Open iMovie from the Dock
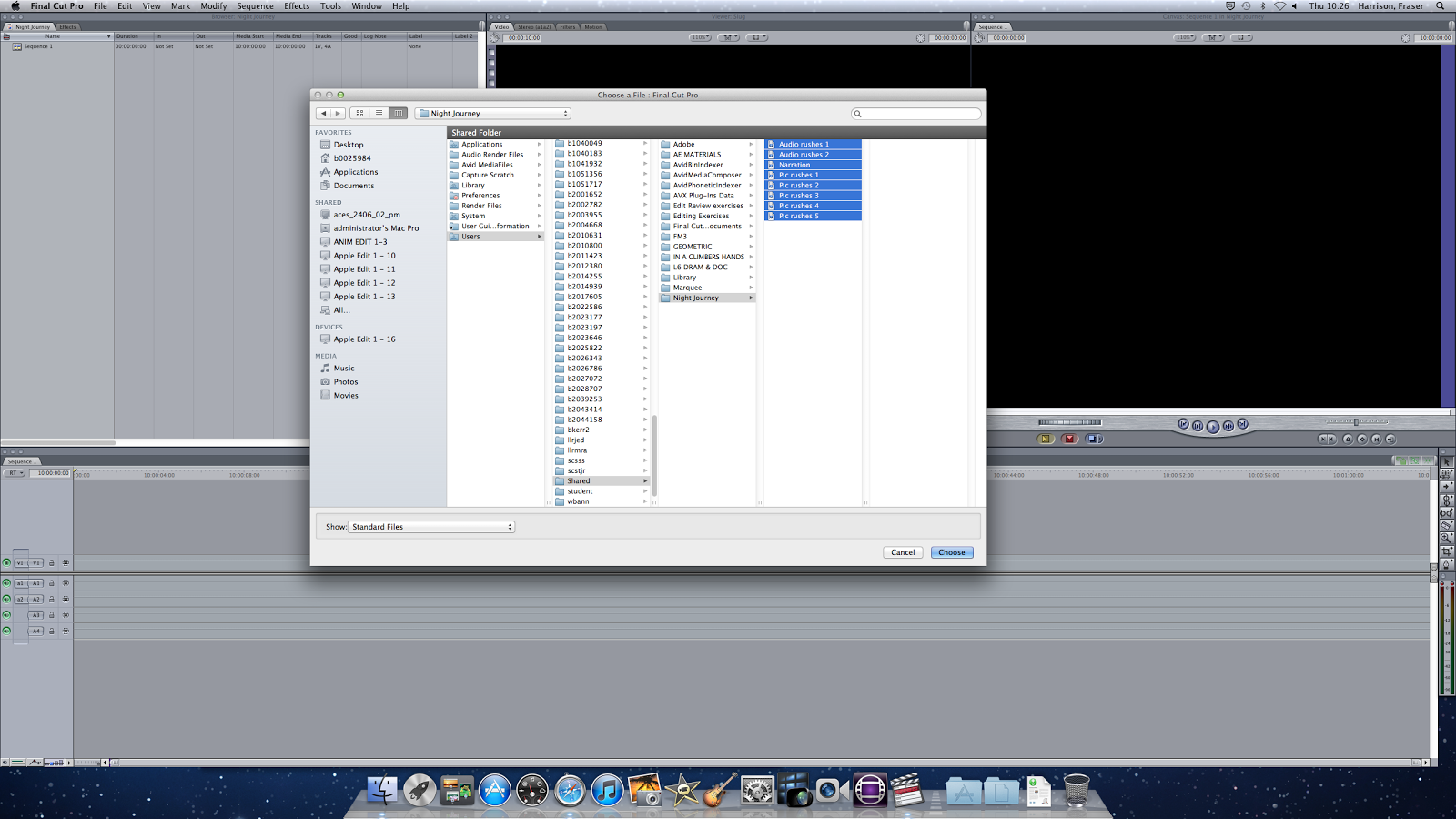The width and height of the screenshot is (1456, 819). pyautogui.click(x=682, y=790)
